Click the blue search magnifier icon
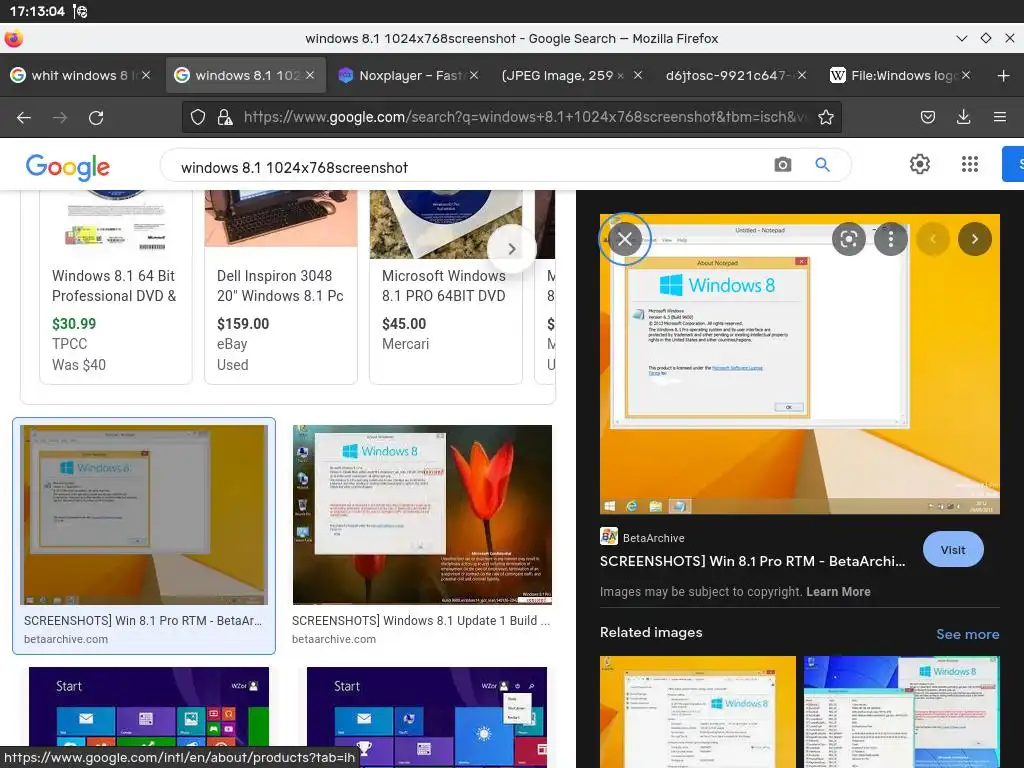Image resolution: width=1024 pixels, height=768 pixels. pos(822,165)
